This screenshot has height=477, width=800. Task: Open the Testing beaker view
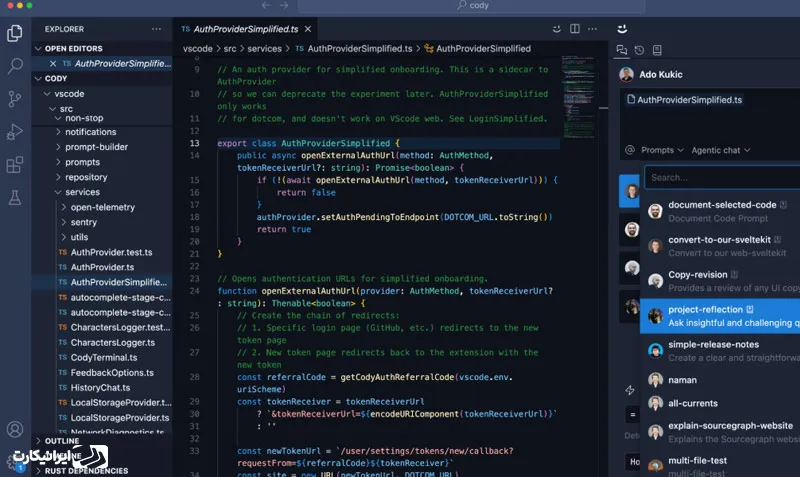(x=15, y=198)
